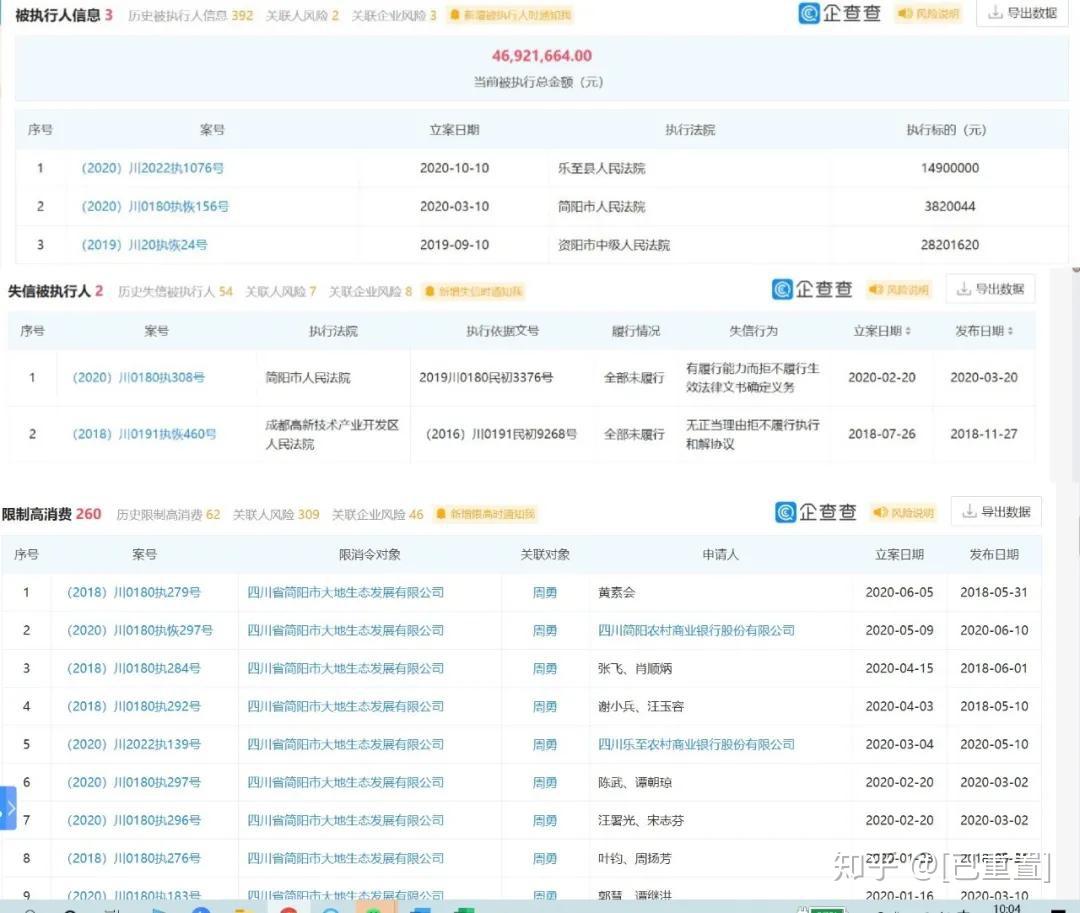Open case (2020)川2022执139号
The width and height of the screenshot is (1080, 913).
(134, 744)
